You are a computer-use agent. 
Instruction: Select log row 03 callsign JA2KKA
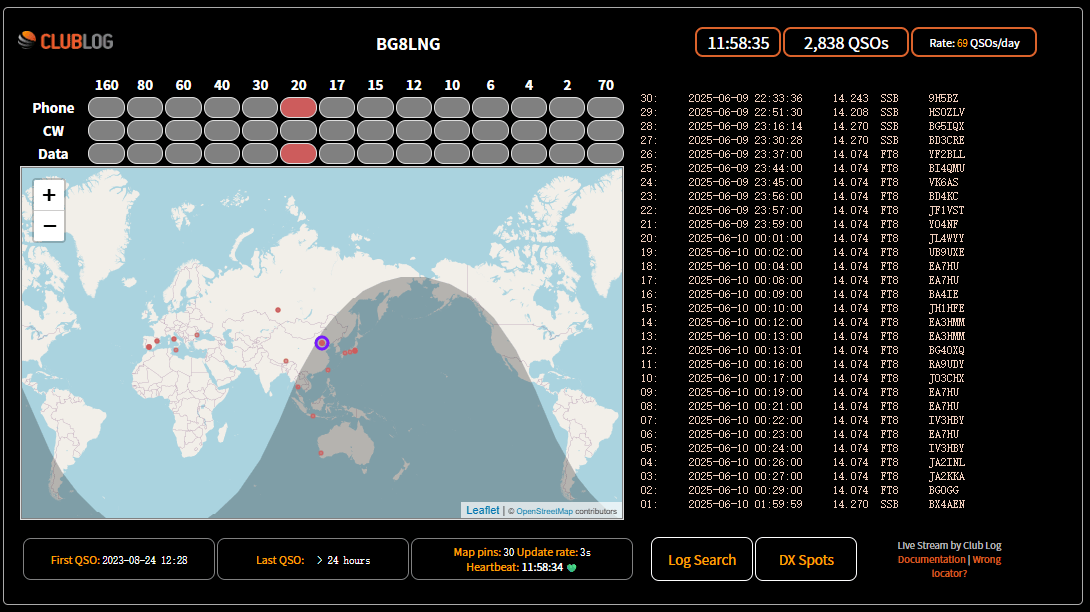(x=946, y=476)
